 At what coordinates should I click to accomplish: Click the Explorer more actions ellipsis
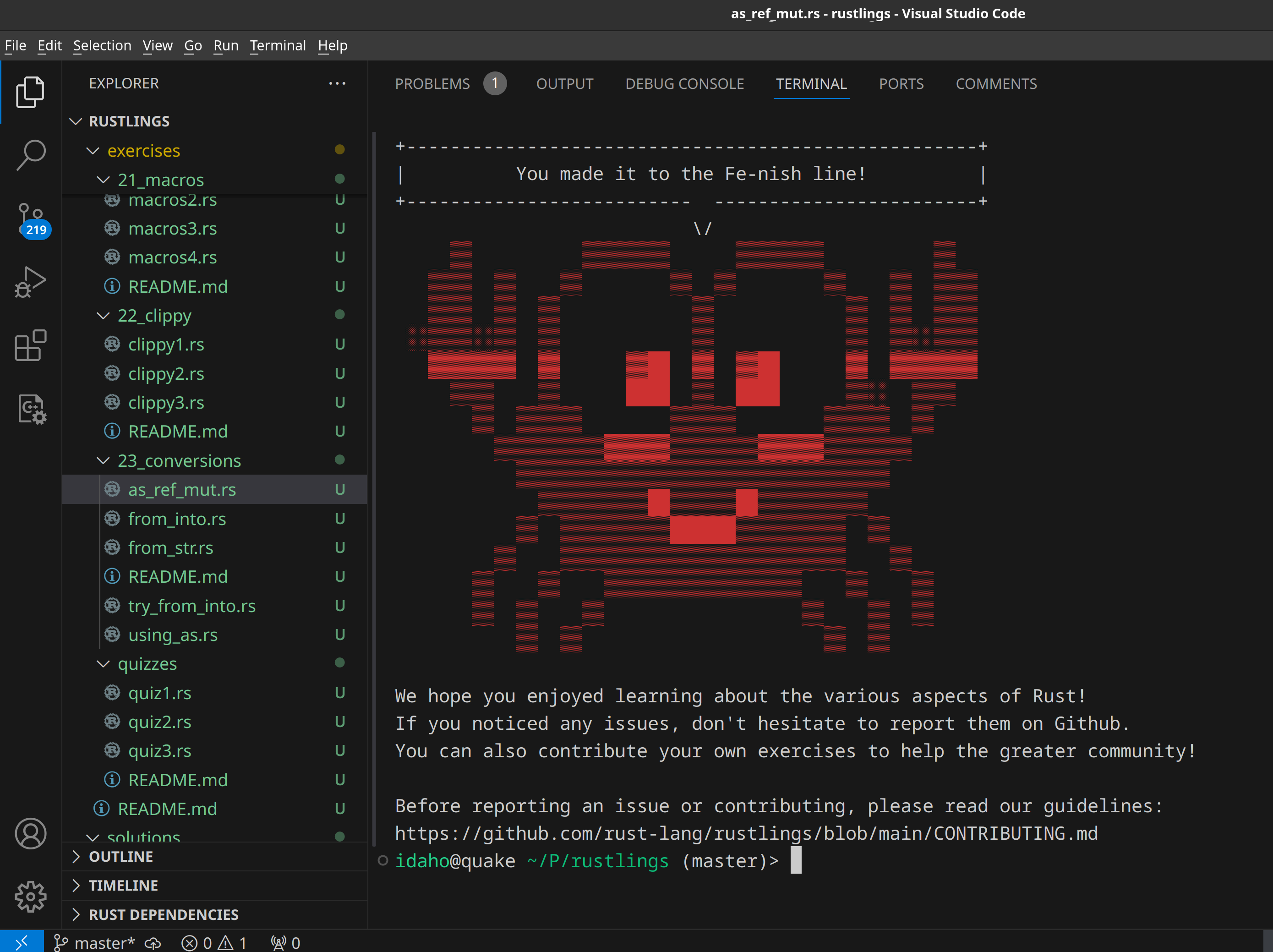337,83
